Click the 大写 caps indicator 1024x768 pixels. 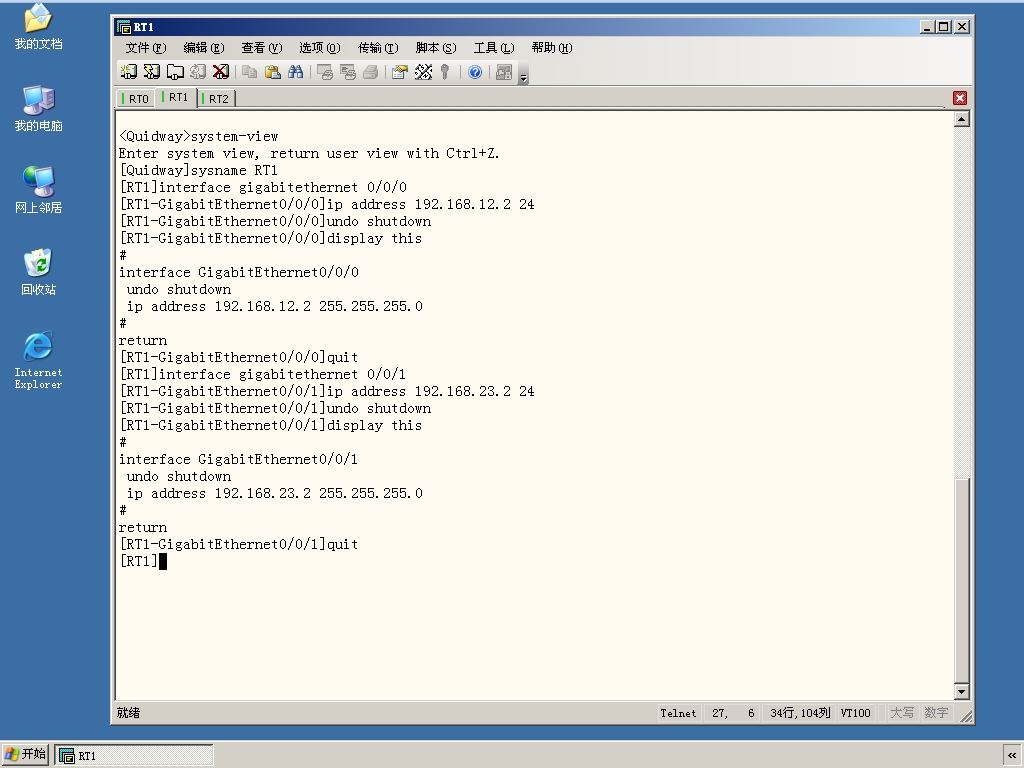(902, 713)
